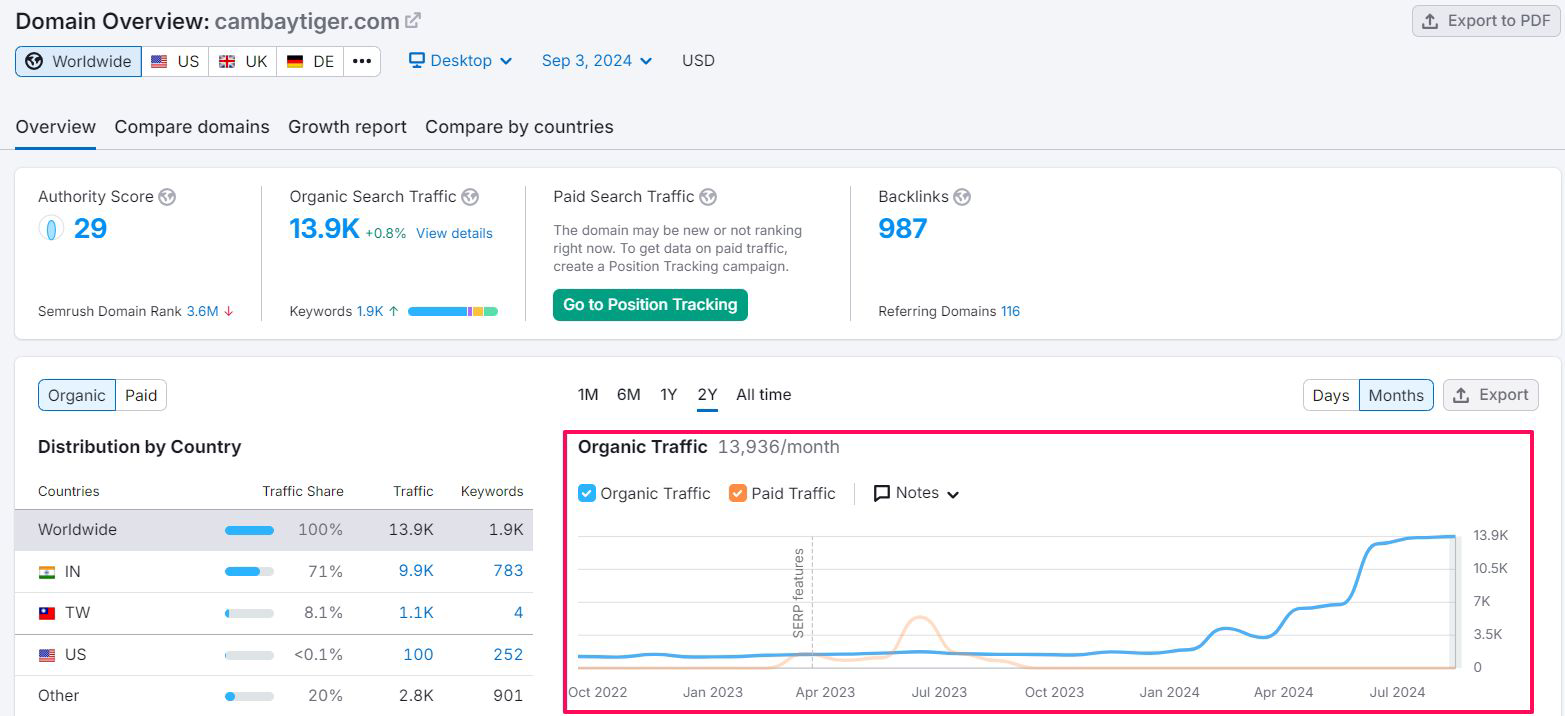Click the globe icon next to Paid Search Traffic
The height and width of the screenshot is (716, 1565).
[708, 197]
